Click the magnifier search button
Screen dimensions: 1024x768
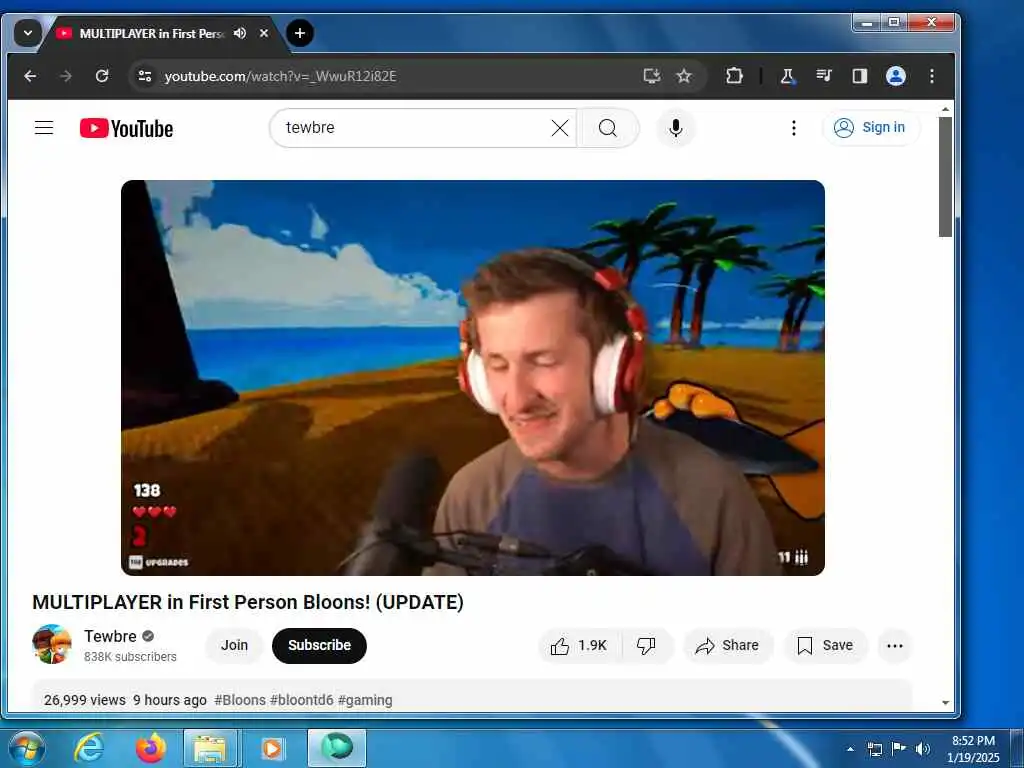608,128
